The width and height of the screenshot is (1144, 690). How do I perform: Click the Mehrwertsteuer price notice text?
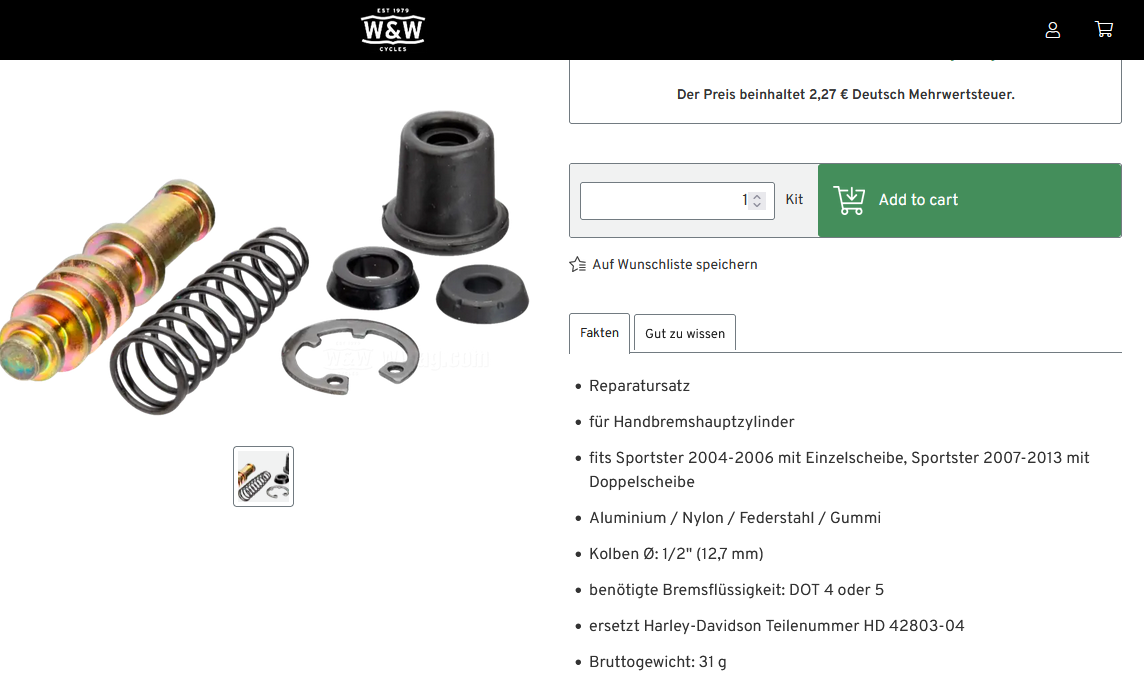(x=845, y=95)
